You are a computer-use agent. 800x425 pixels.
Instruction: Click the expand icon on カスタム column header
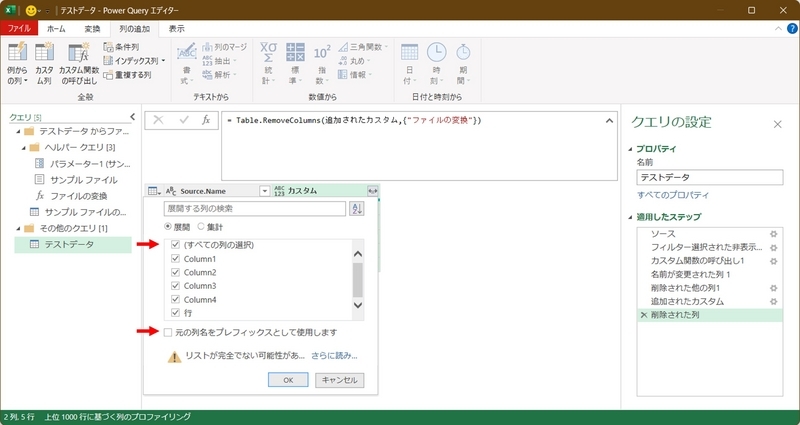click(372, 191)
